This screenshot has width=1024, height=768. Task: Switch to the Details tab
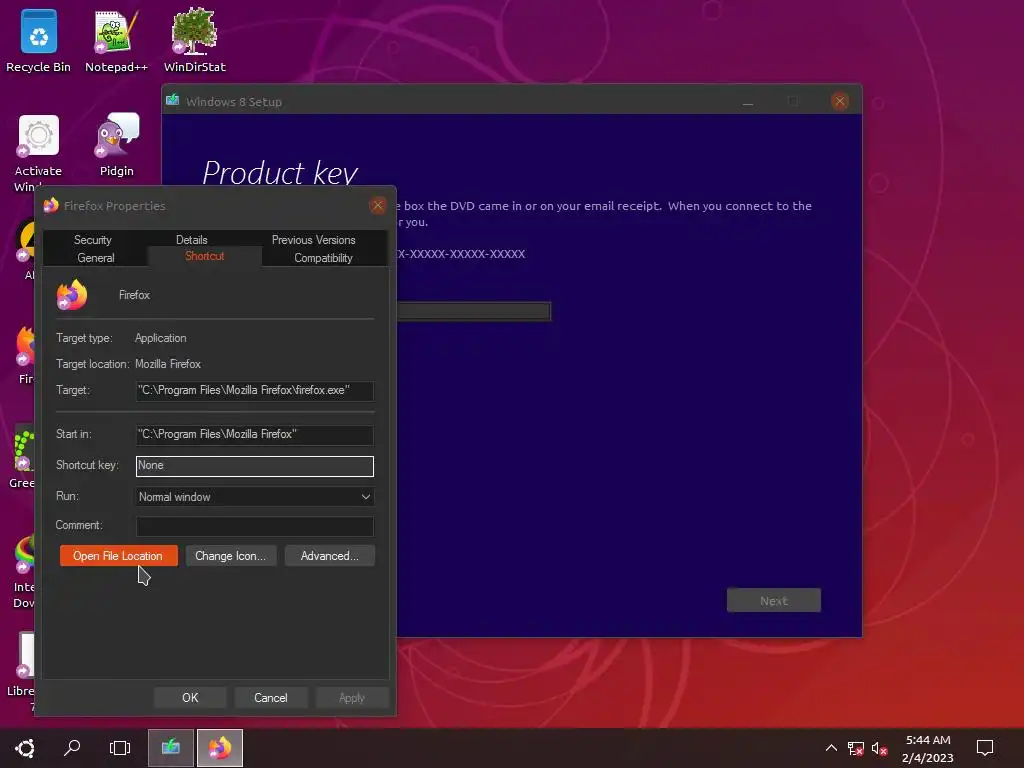coord(191,240)
